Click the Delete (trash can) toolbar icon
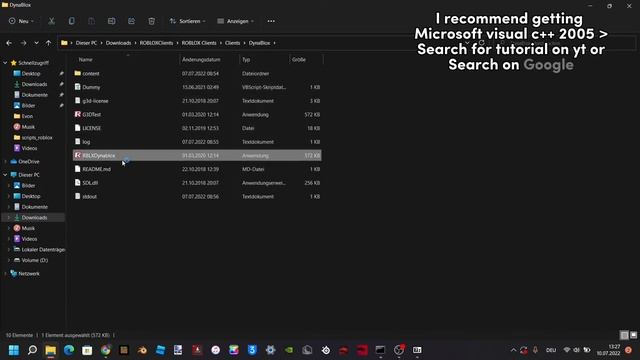 coord(151,21)
